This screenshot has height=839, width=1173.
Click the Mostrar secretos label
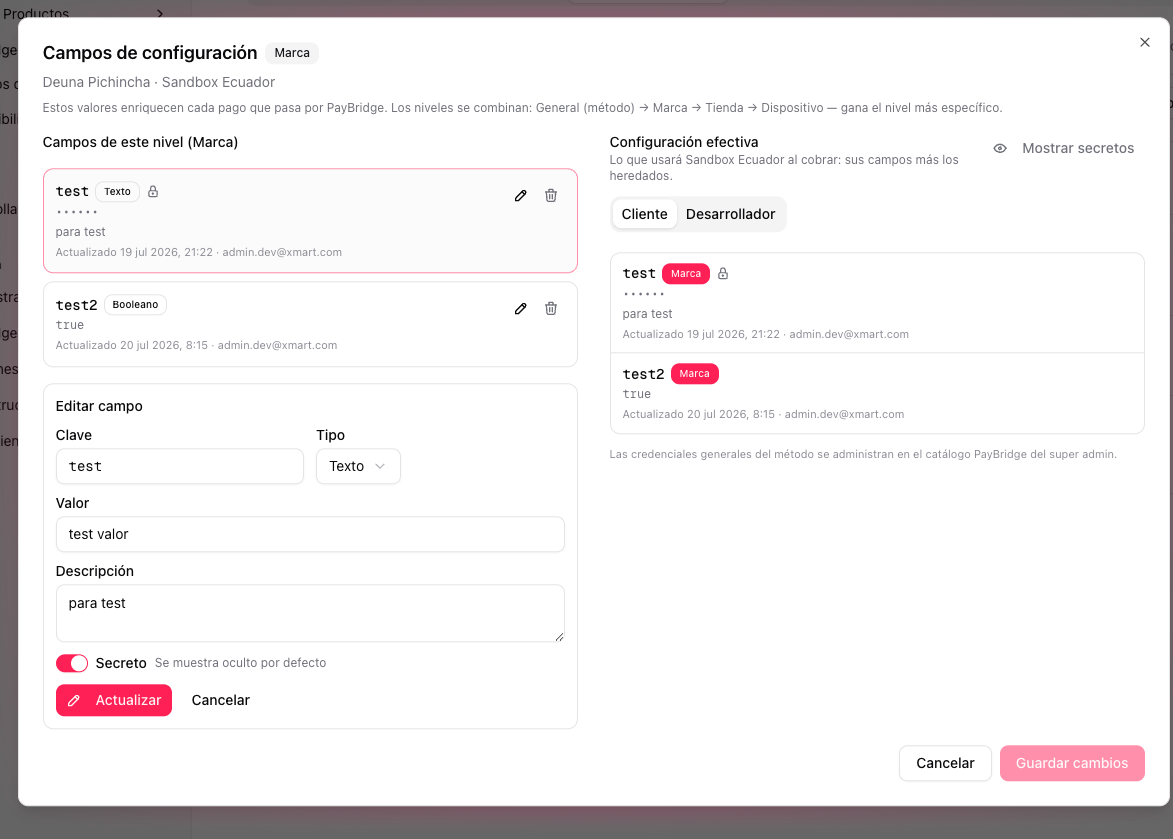click(1078, 148)
